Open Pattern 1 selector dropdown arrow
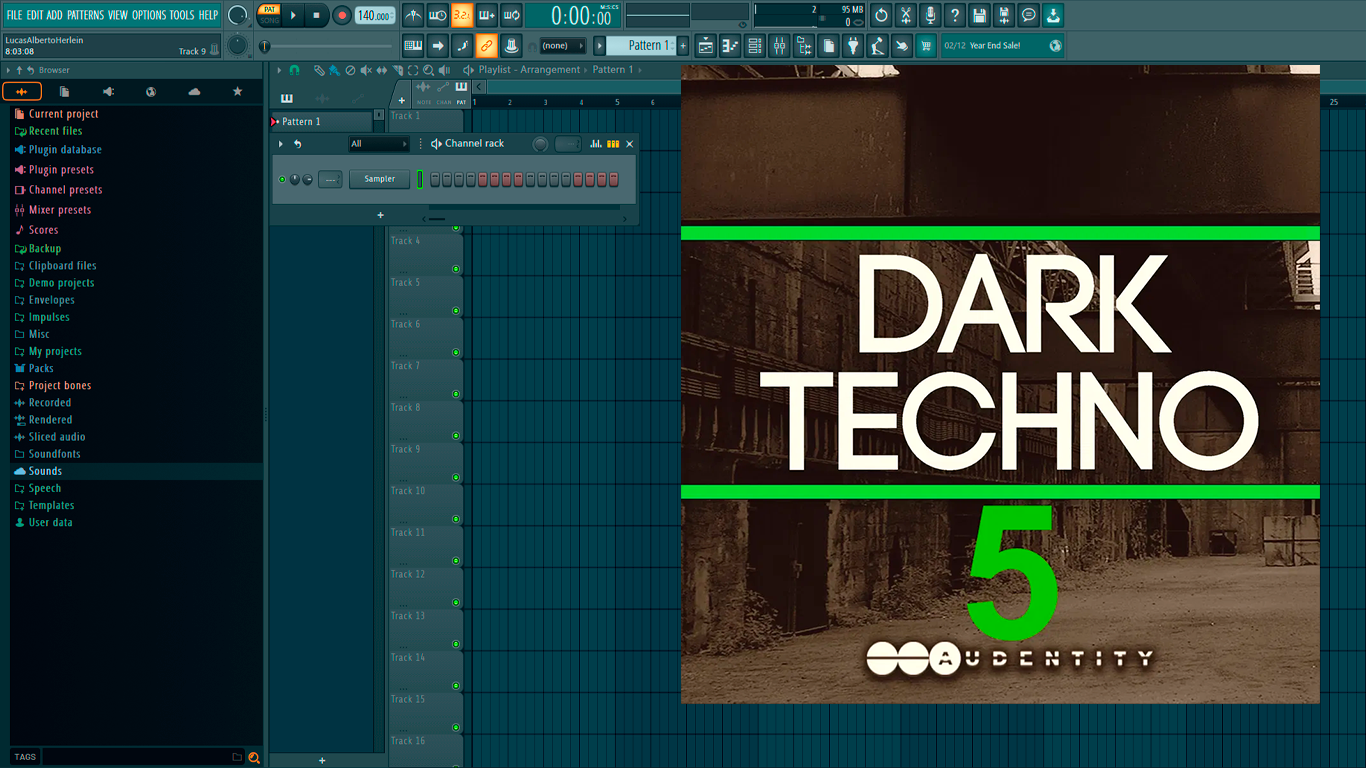Screen dimensions: 1366x768 point(600,45)
